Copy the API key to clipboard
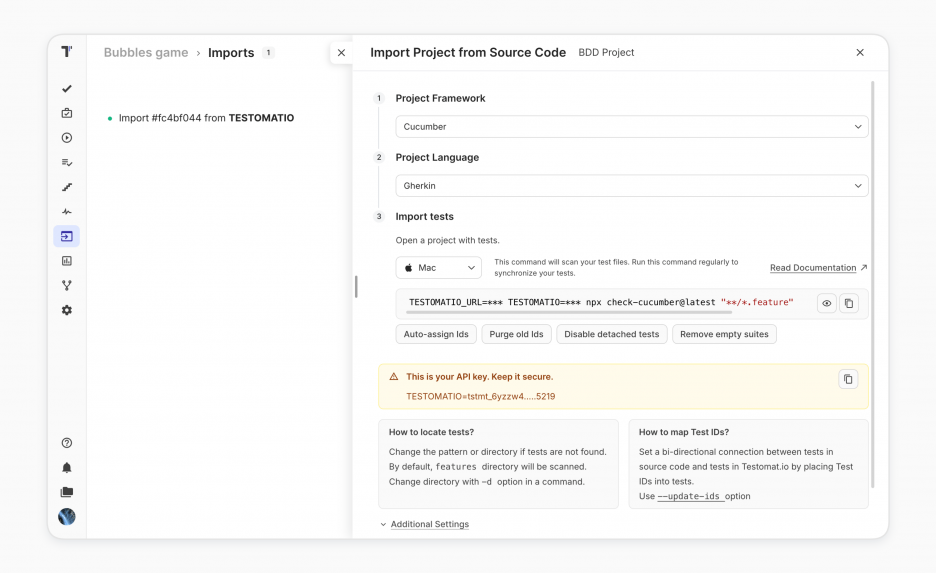Viewport: 936px width, 573px height. (x=848, y=379)
